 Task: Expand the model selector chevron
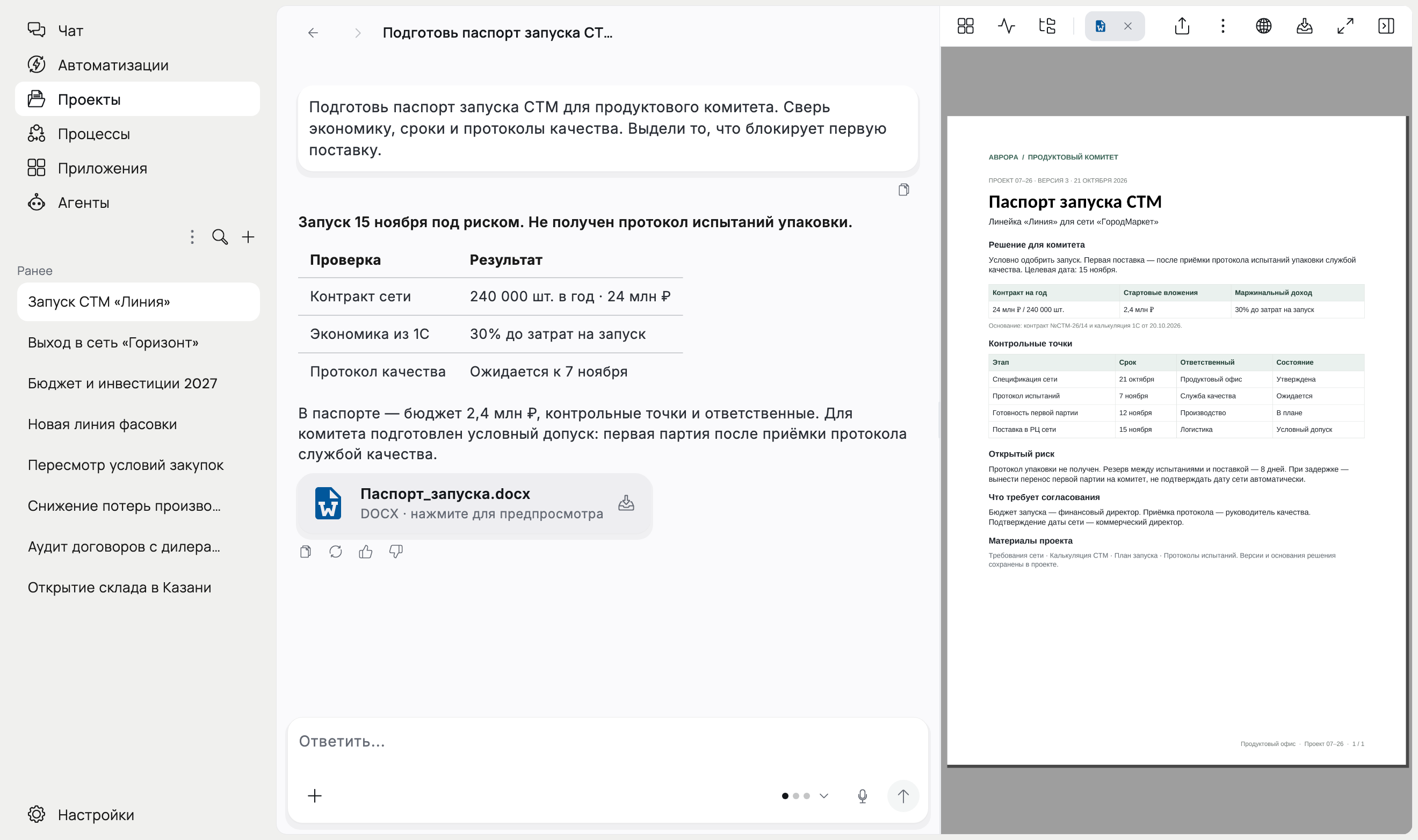point(823,796)
